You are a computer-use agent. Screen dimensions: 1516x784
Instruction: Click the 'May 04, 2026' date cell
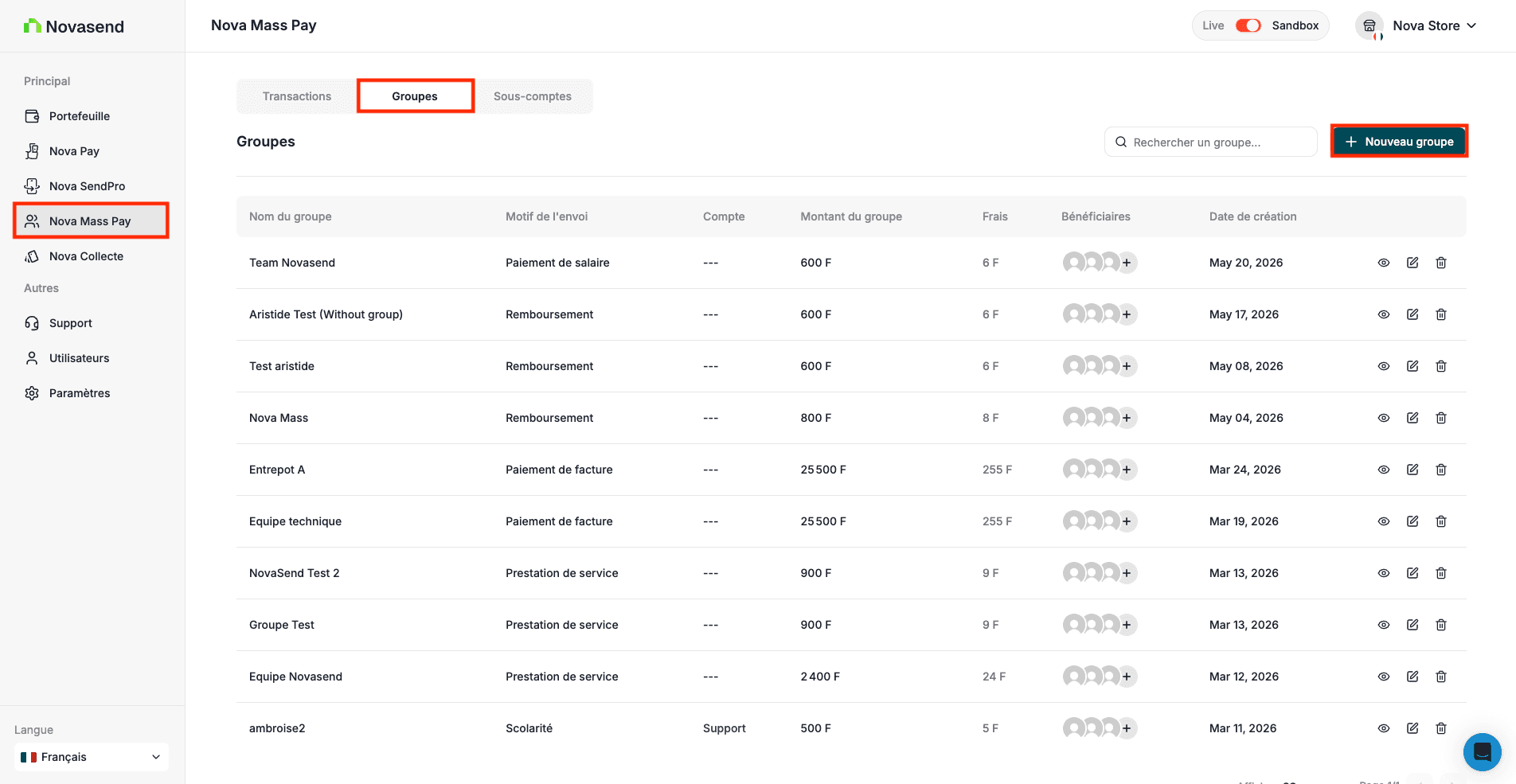1246,418
